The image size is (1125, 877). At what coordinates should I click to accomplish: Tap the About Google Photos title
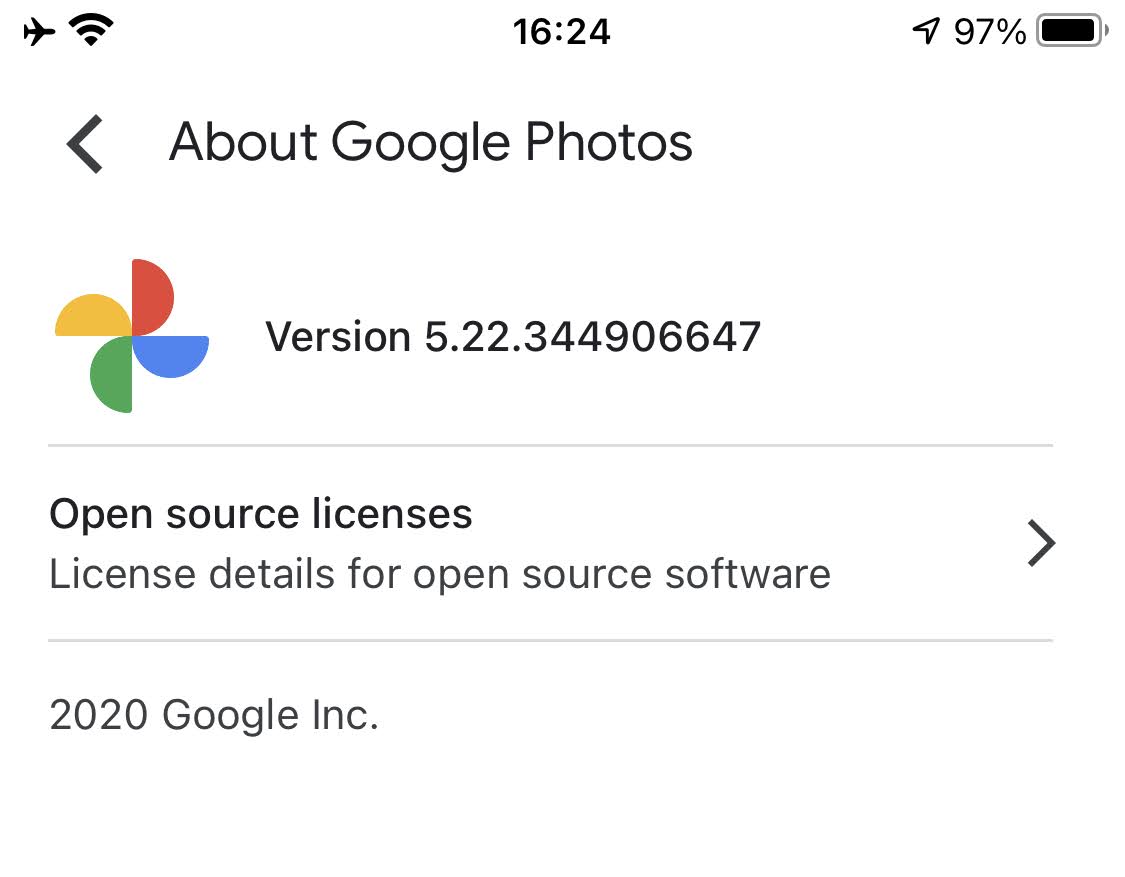[x=430, y=142]
